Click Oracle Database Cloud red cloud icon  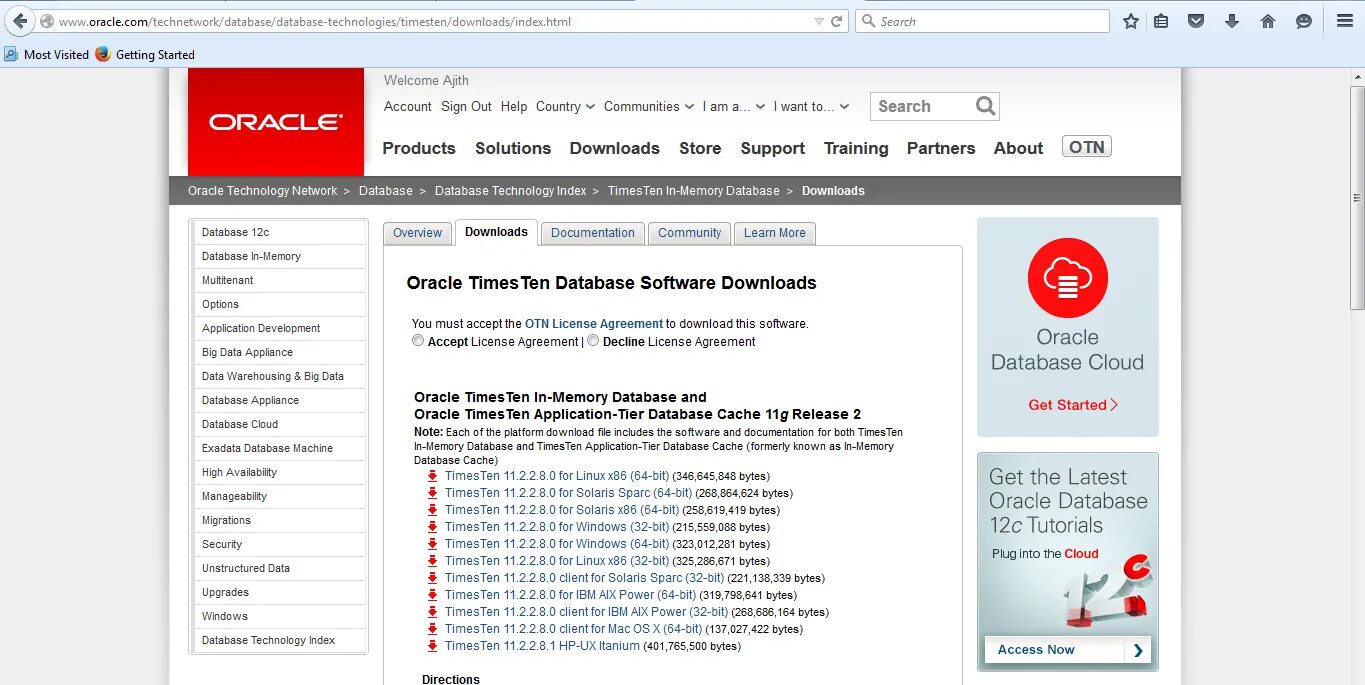[1068, 278]
